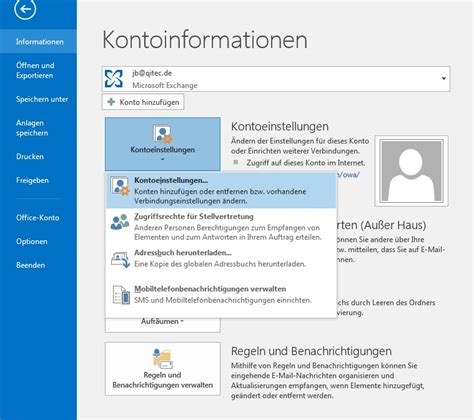
Task: Open the Aufräumen dropdown
Action: click(162, 322)
